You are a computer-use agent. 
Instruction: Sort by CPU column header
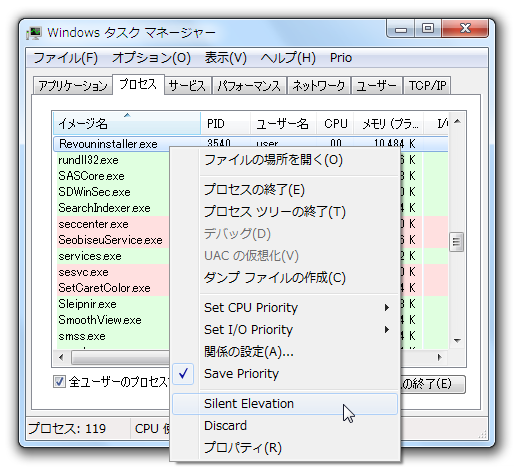pyautogui.click(x=335, y=124)
